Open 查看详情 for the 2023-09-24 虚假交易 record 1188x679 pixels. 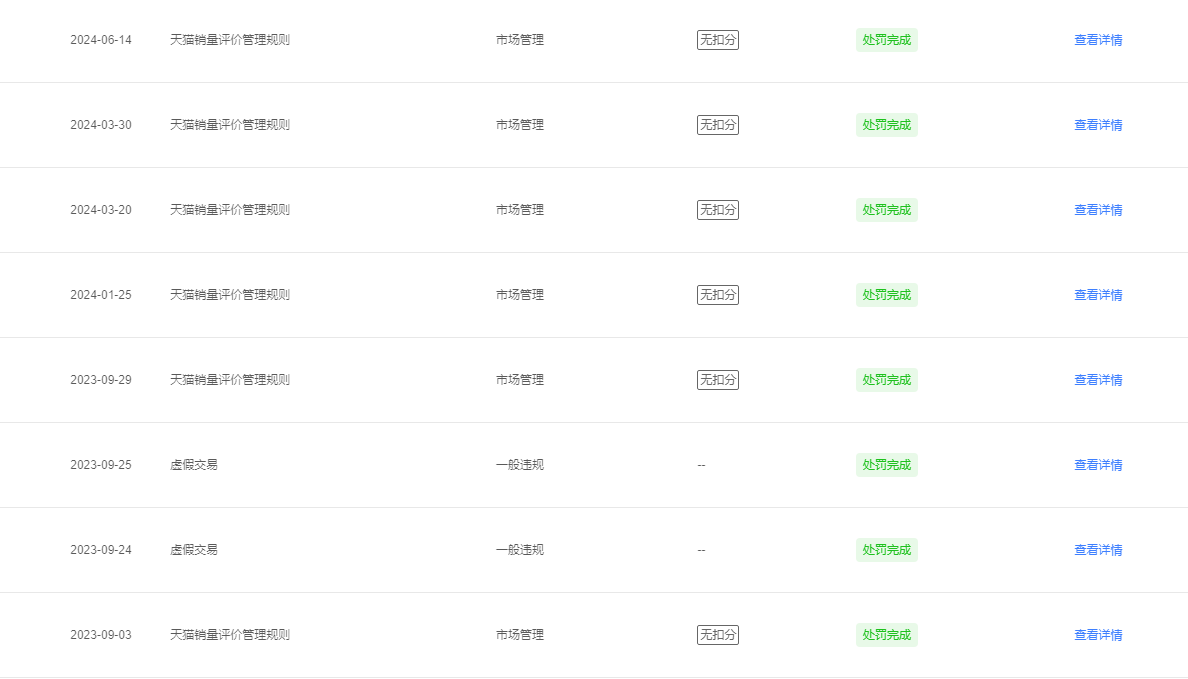pos(1098,549)
